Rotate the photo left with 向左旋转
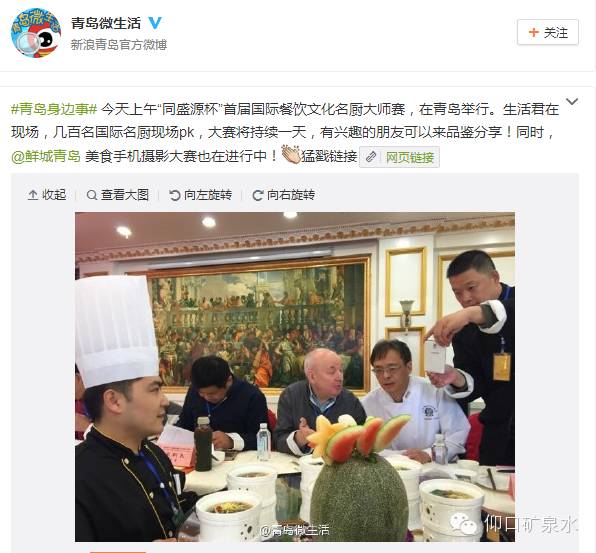Screen dimensions: 596x553 tap(200, 195)
